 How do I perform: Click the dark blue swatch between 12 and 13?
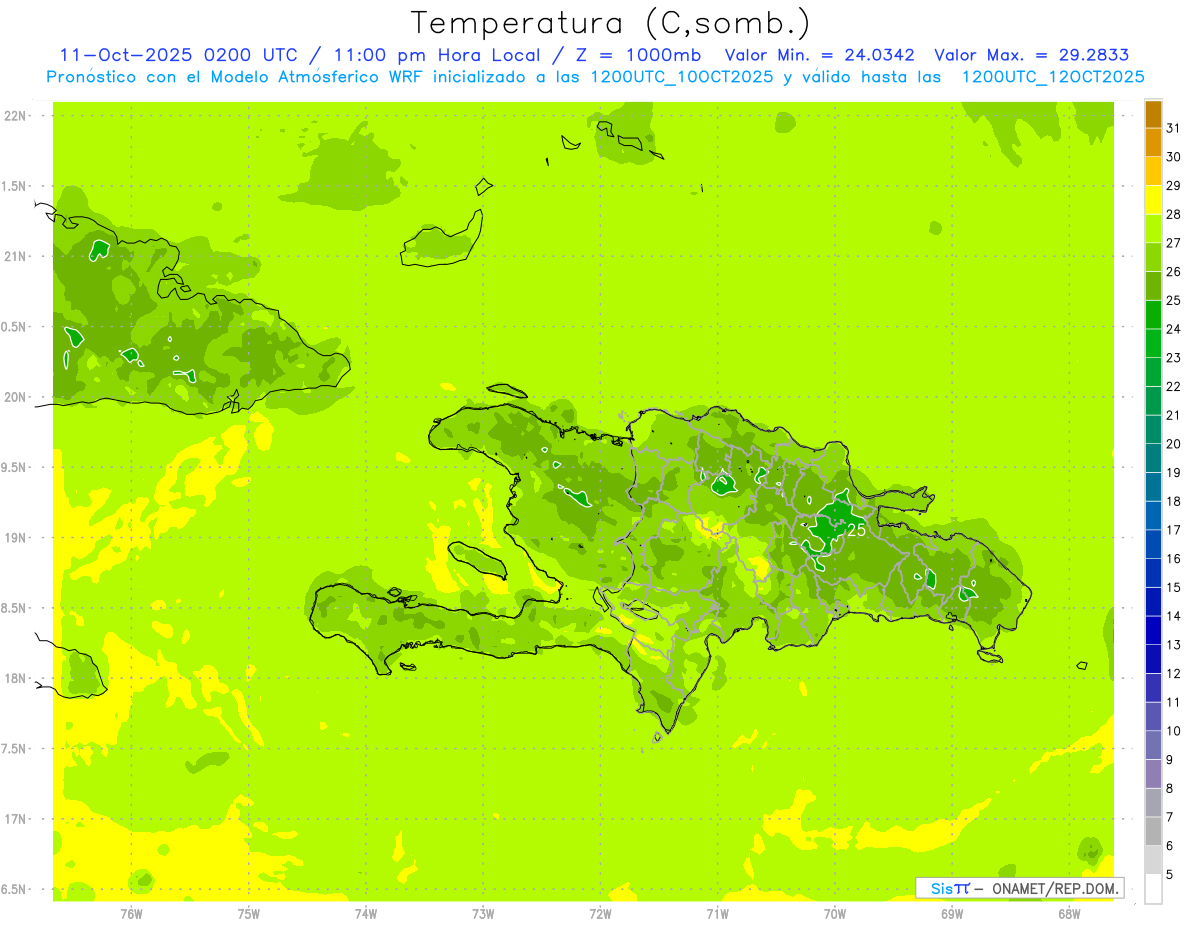pyautogui.click(x=1153, y=659)
